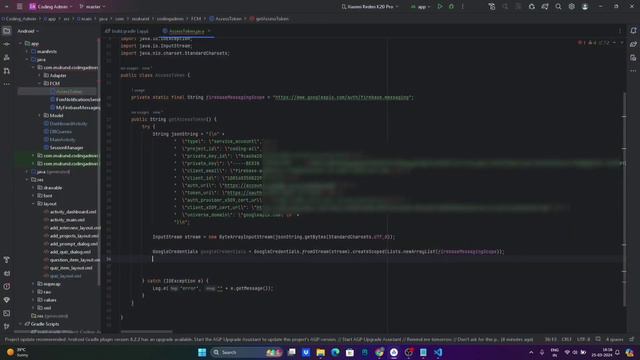
Task: Open the Terminal tool window icon
Action: point(7,313)
